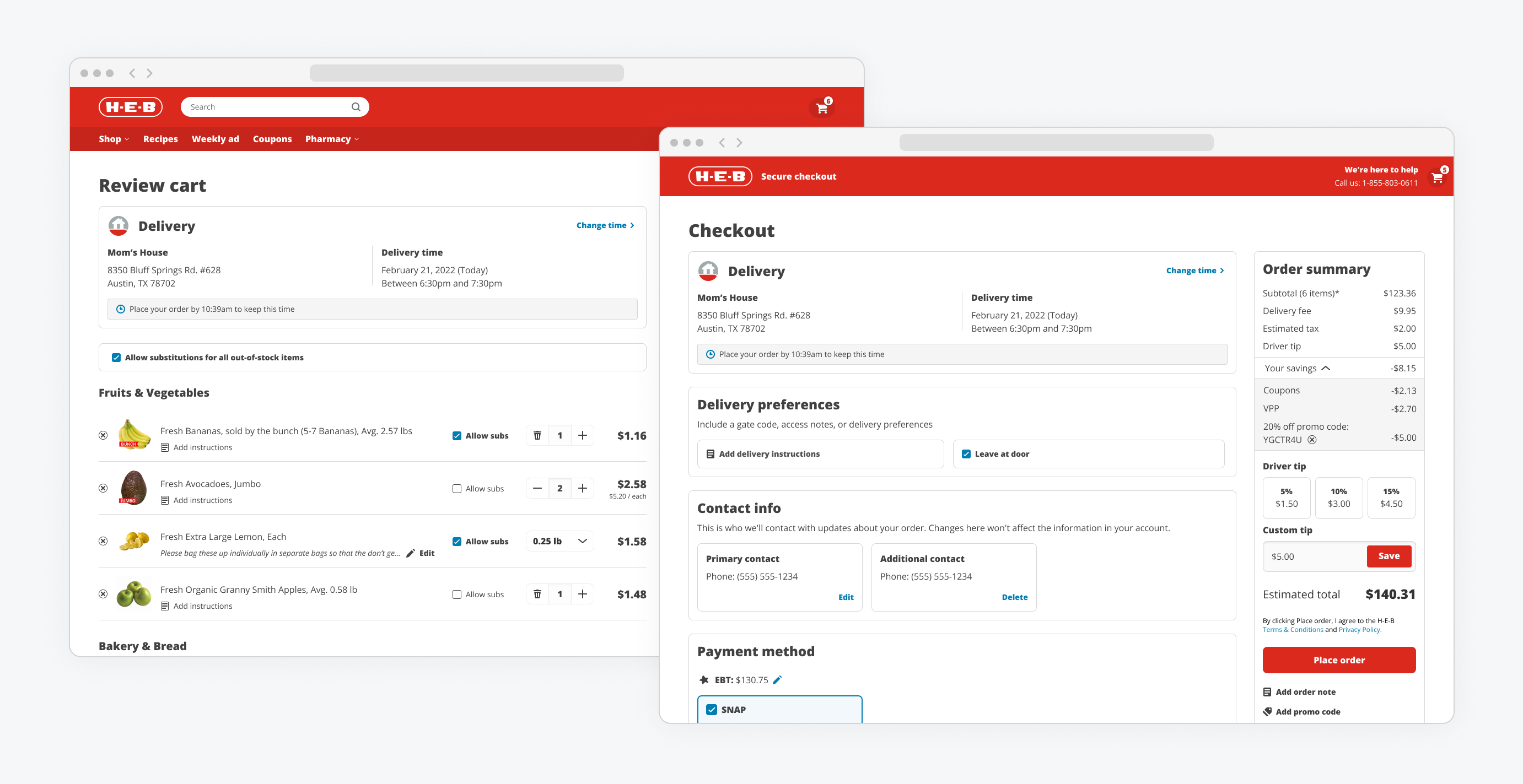Viewport: 1523px width, 784px height.
Task: Enable Allow subs for Fresh Avocadoes
Action: pyautogui.click(x=457, y=489)
